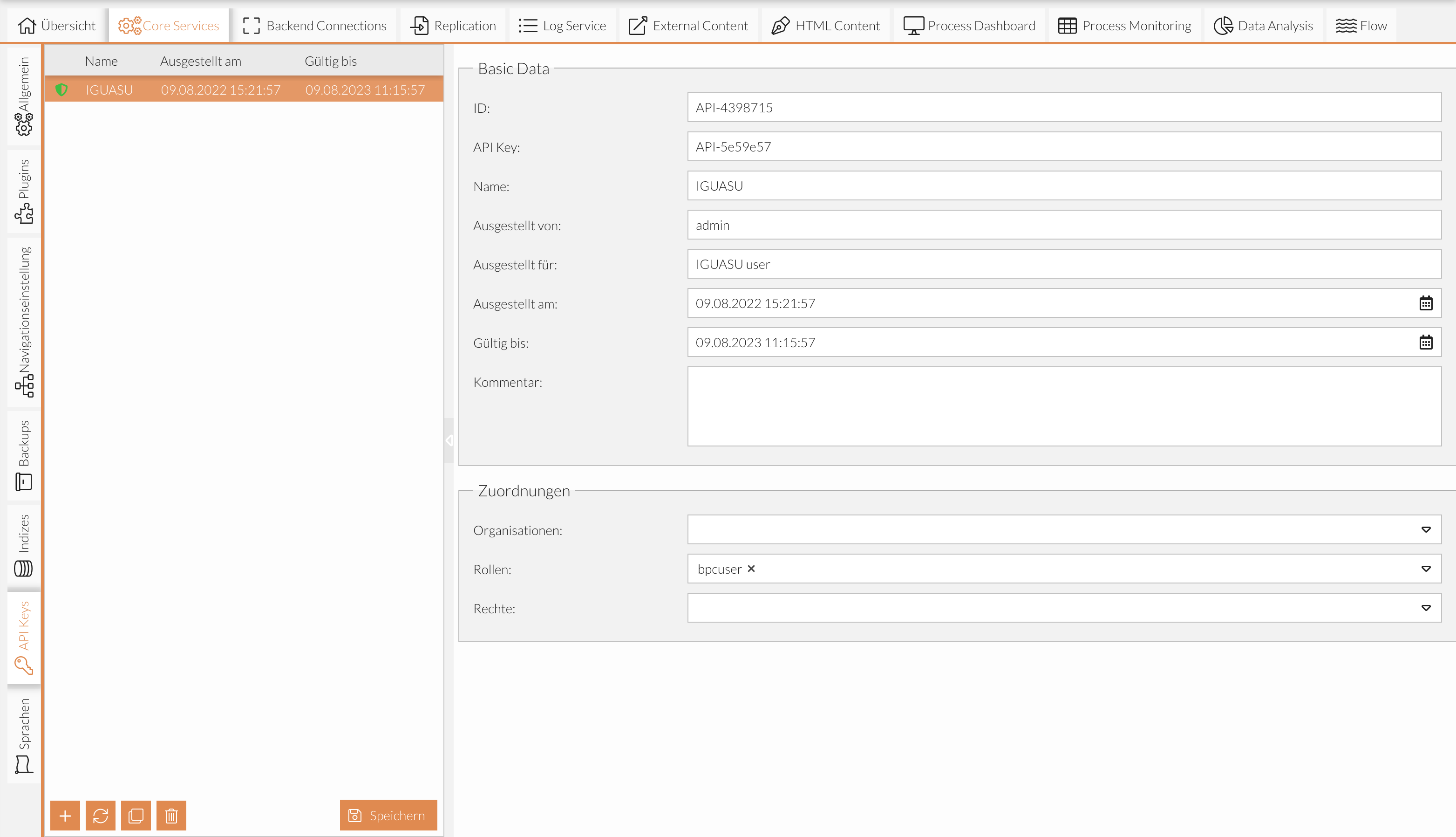Click the duplicate API key icon

(136, 815)
